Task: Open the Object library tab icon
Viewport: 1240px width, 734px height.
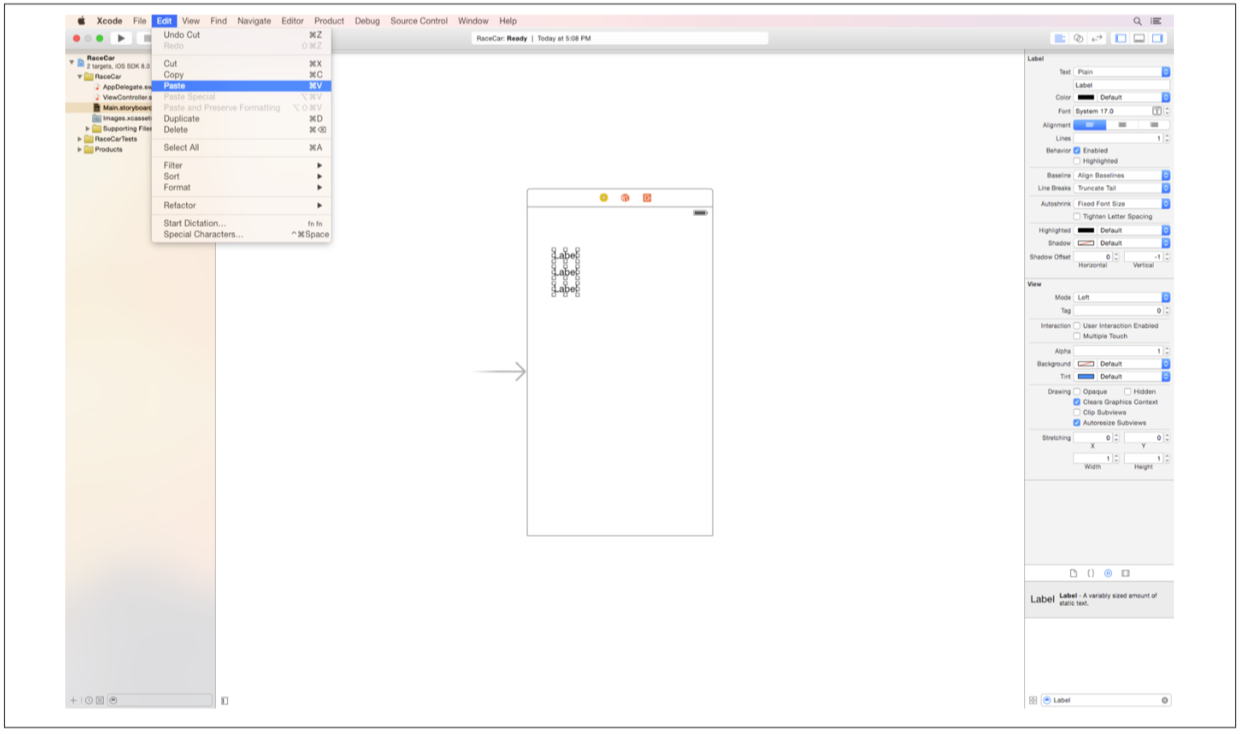Action: (x=1108, y=573)
